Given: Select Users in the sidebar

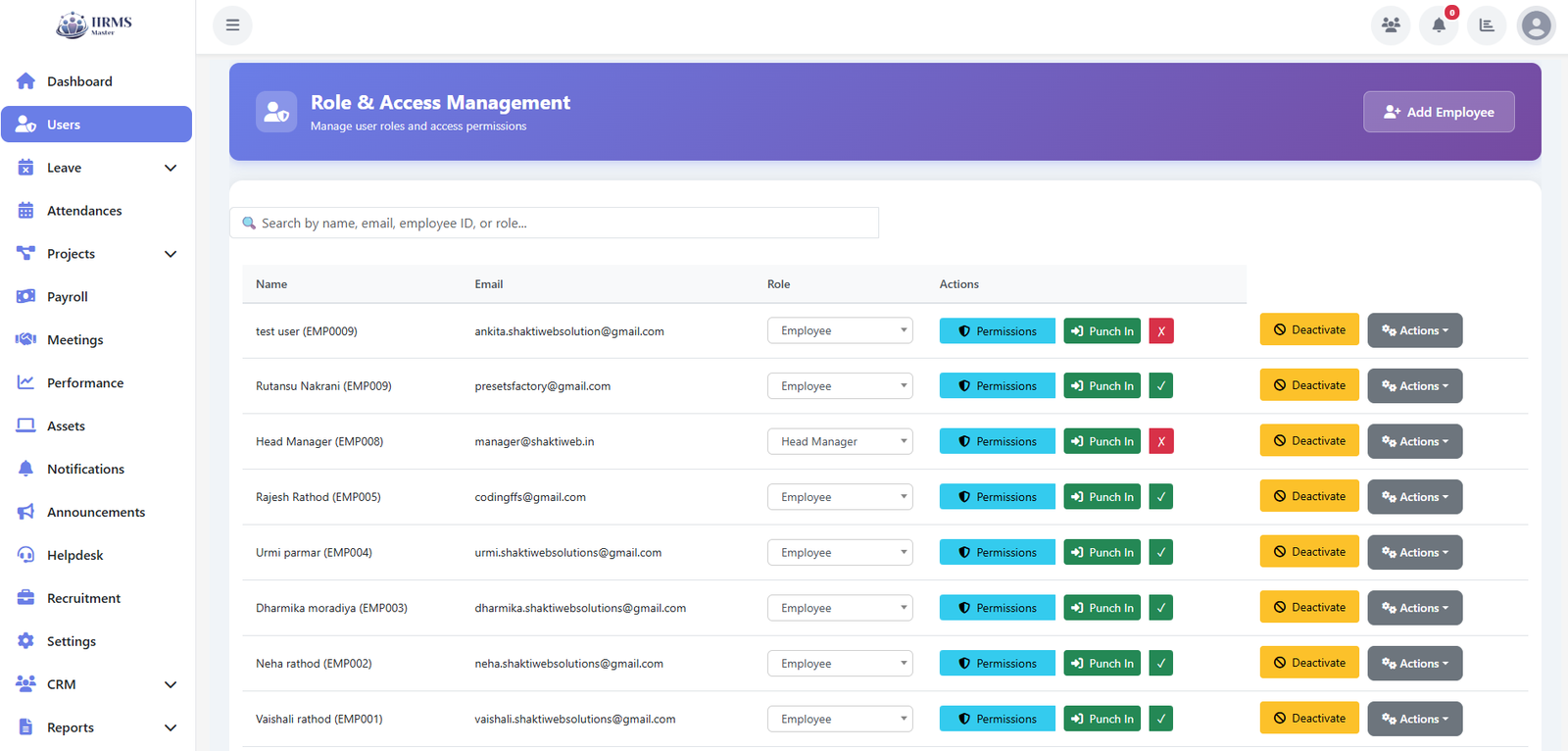Looking at the screenshot, I should [x=96, y=125].
